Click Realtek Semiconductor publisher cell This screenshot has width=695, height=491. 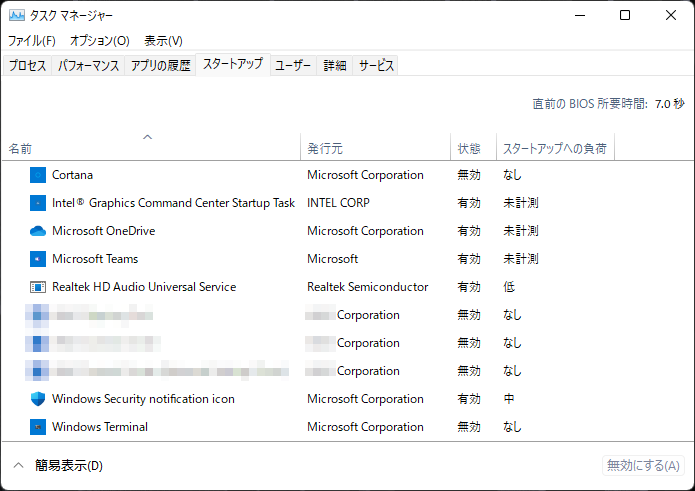click(367, 287)
